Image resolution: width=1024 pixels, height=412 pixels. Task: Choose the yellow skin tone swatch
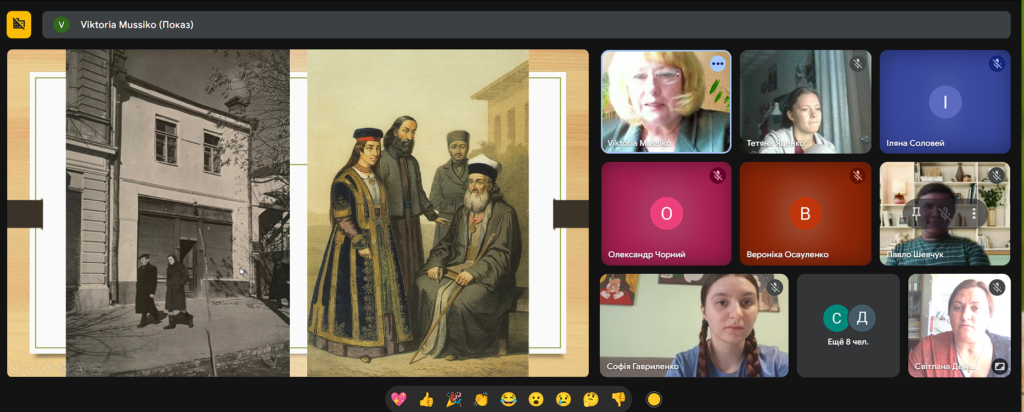click(654, 399)
